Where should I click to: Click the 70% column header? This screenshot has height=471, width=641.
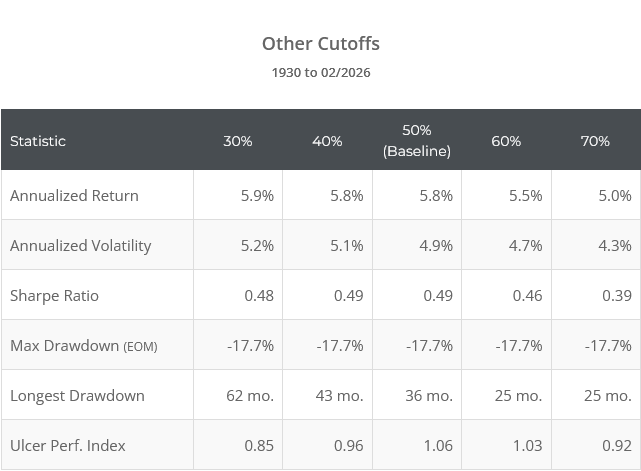point(595,141)
